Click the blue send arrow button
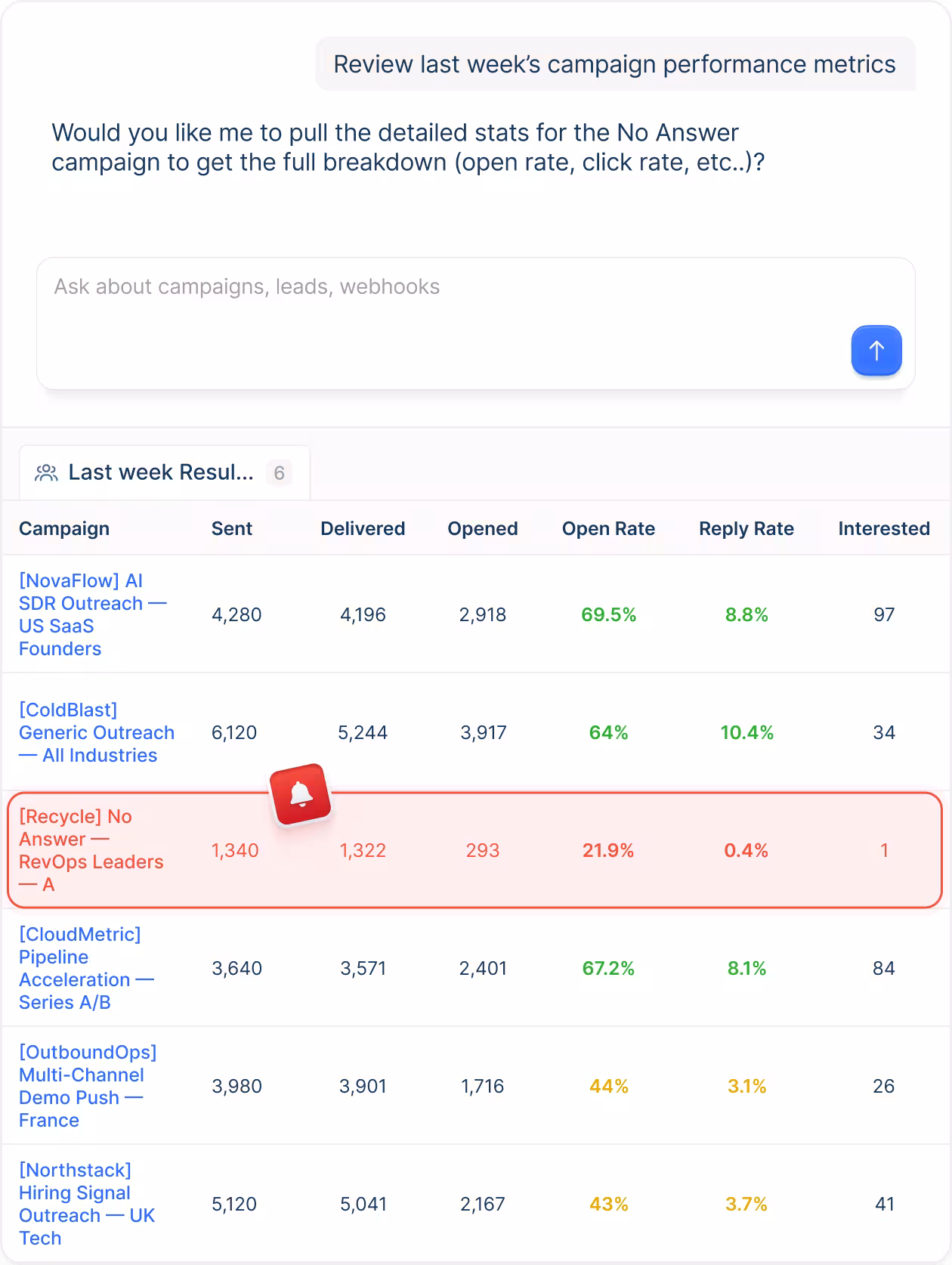 [876, 351]
